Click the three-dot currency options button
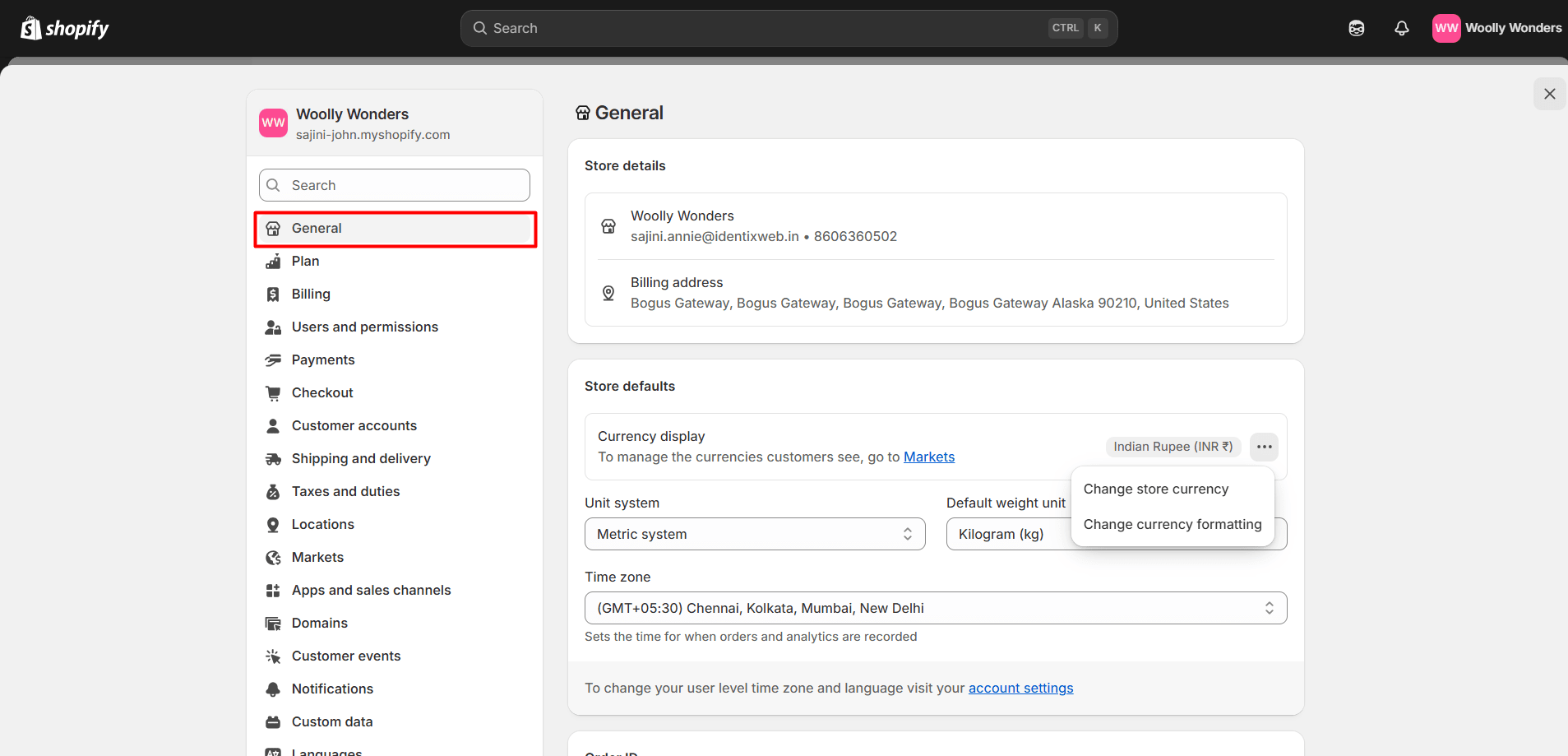Viewport: 1568px width, 756px height. click(x=1264, y=447)
